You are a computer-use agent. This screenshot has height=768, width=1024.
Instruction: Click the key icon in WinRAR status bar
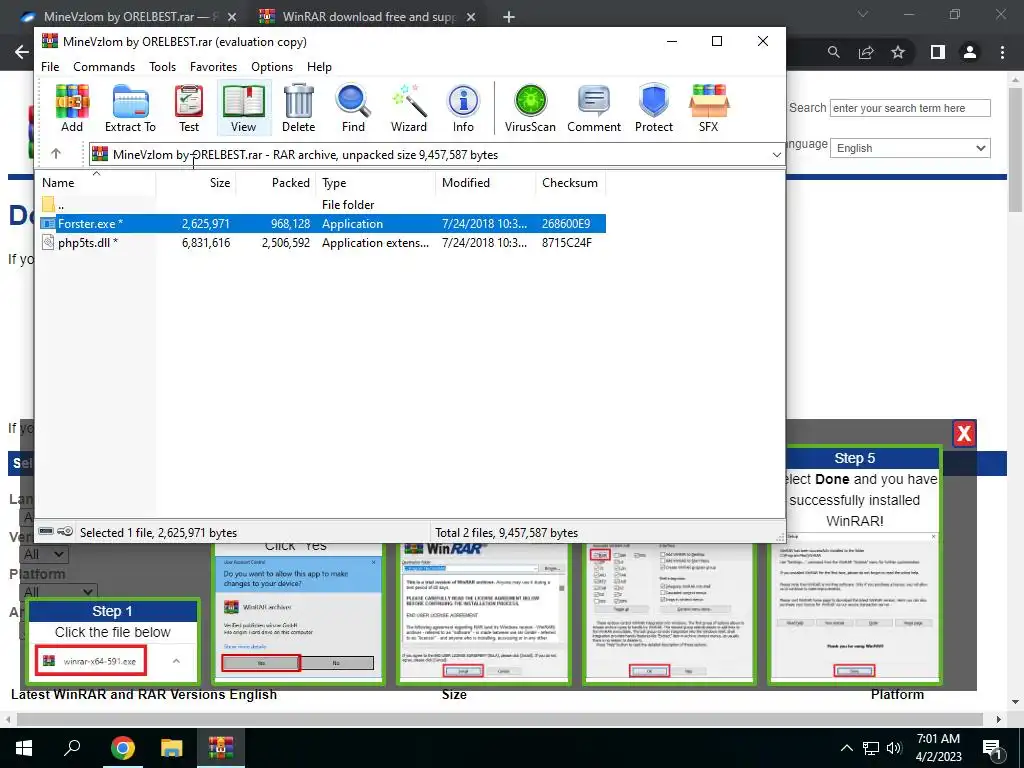(x=65, y=532)
